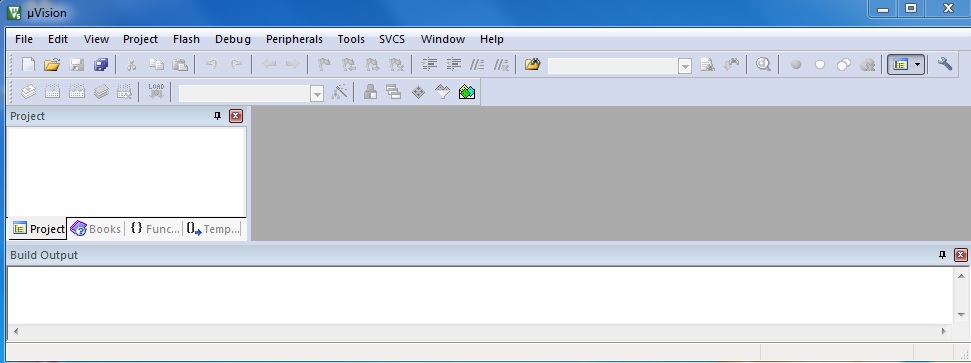Open the Tools menu
This screenshot has height=363, width=971.
click(351, 39)
